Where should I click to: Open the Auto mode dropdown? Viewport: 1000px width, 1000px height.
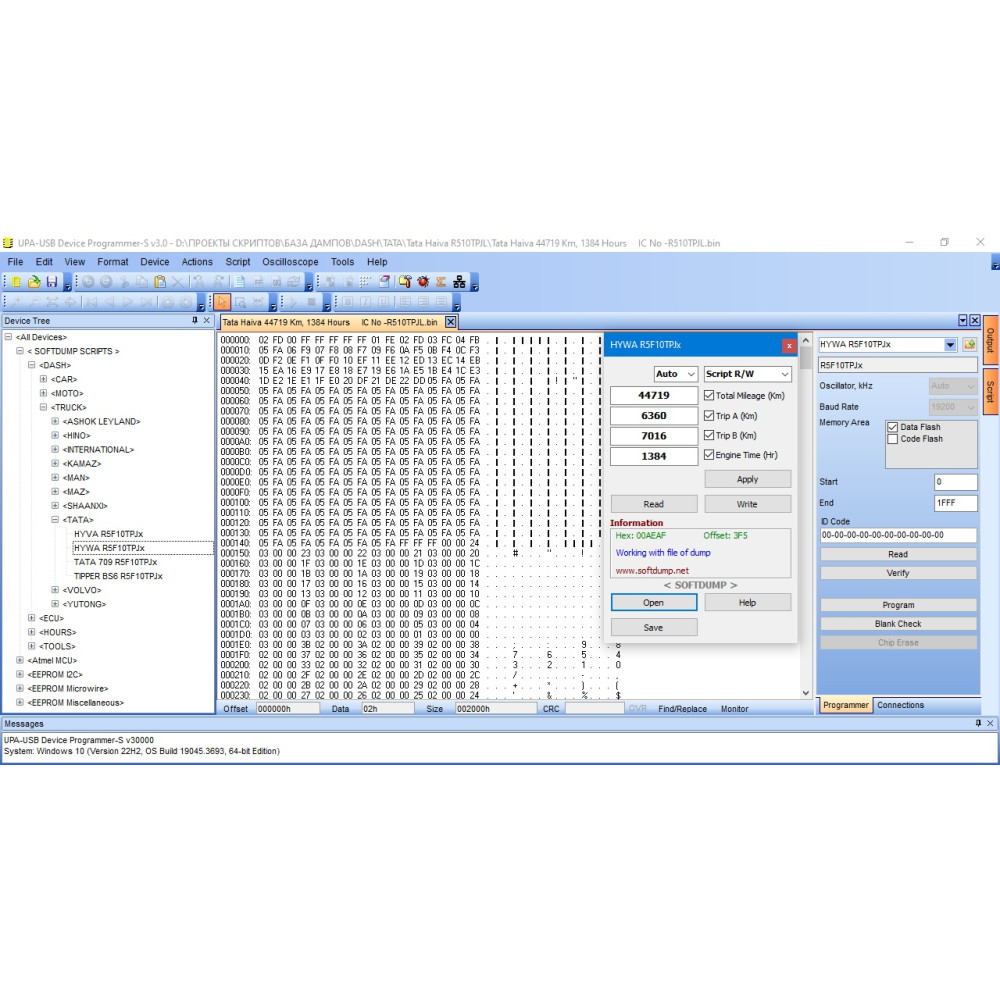tap(675, 374)
